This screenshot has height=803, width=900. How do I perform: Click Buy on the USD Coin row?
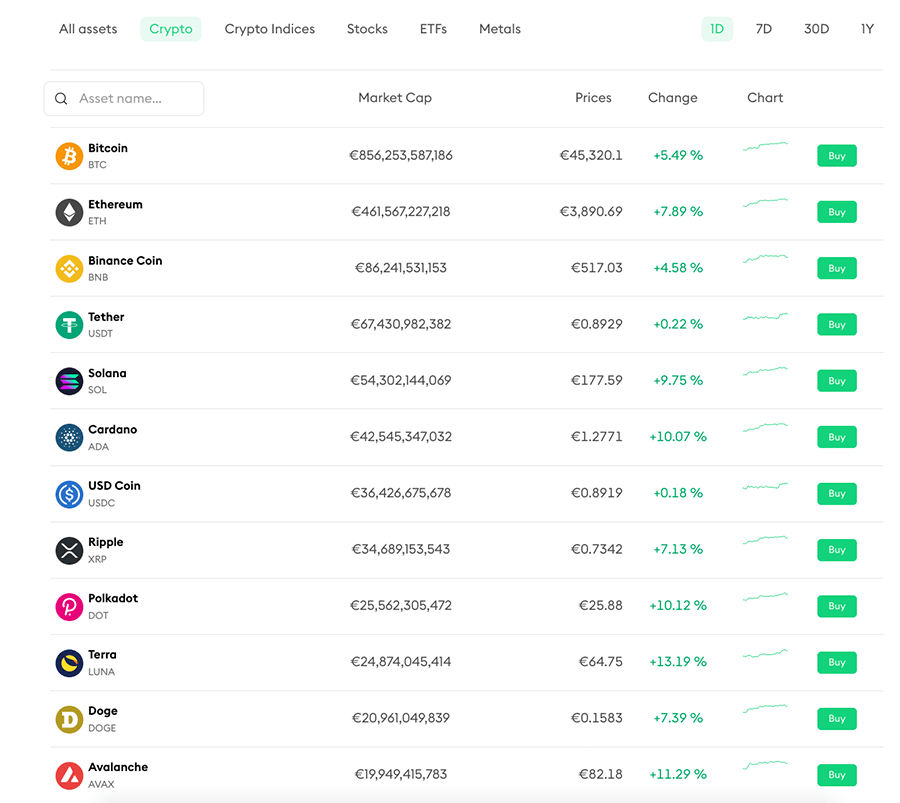point(837,494)
